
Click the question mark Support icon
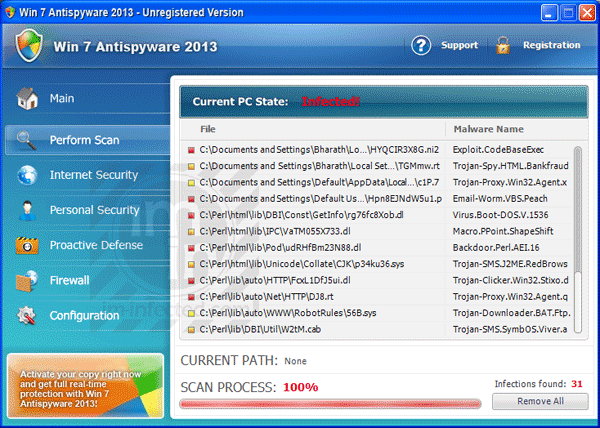[x=421, y=46]
